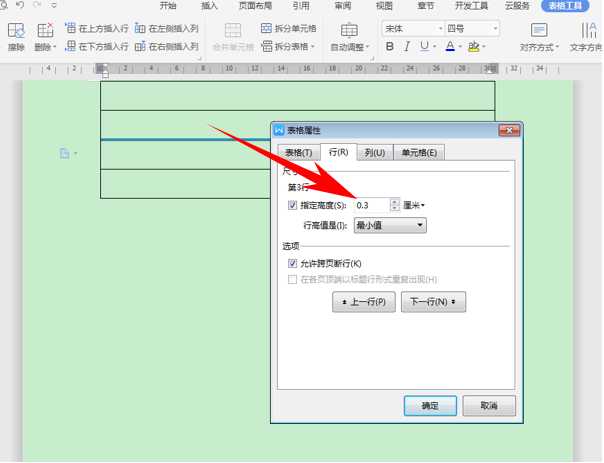Open row height type 最小值 dropdown
The width and height of the screenshot is (604, 463).
tap(390, 225)
